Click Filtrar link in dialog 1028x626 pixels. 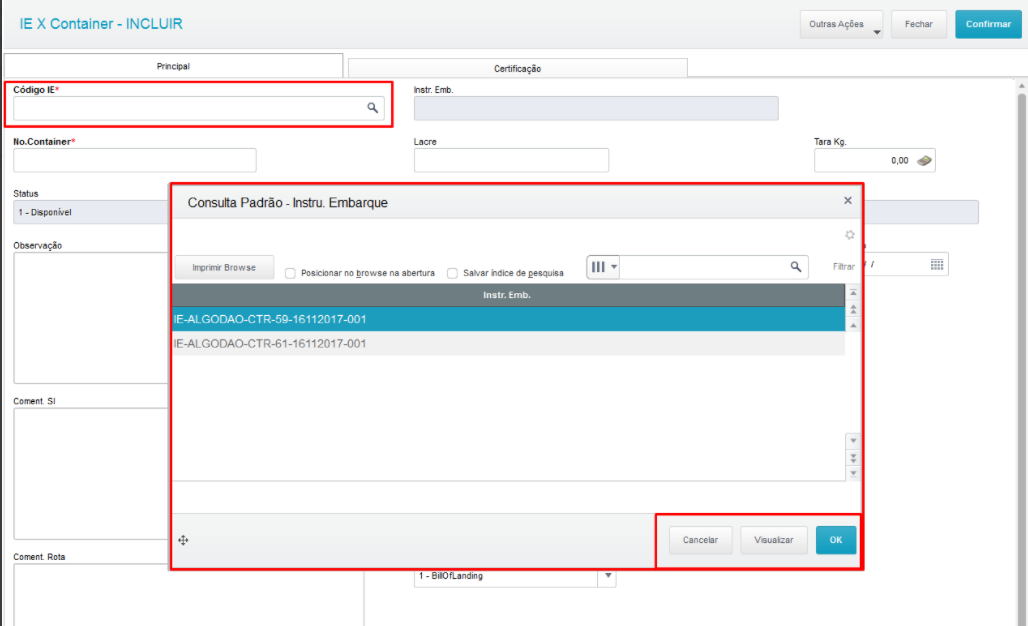[x=844, y=267]
